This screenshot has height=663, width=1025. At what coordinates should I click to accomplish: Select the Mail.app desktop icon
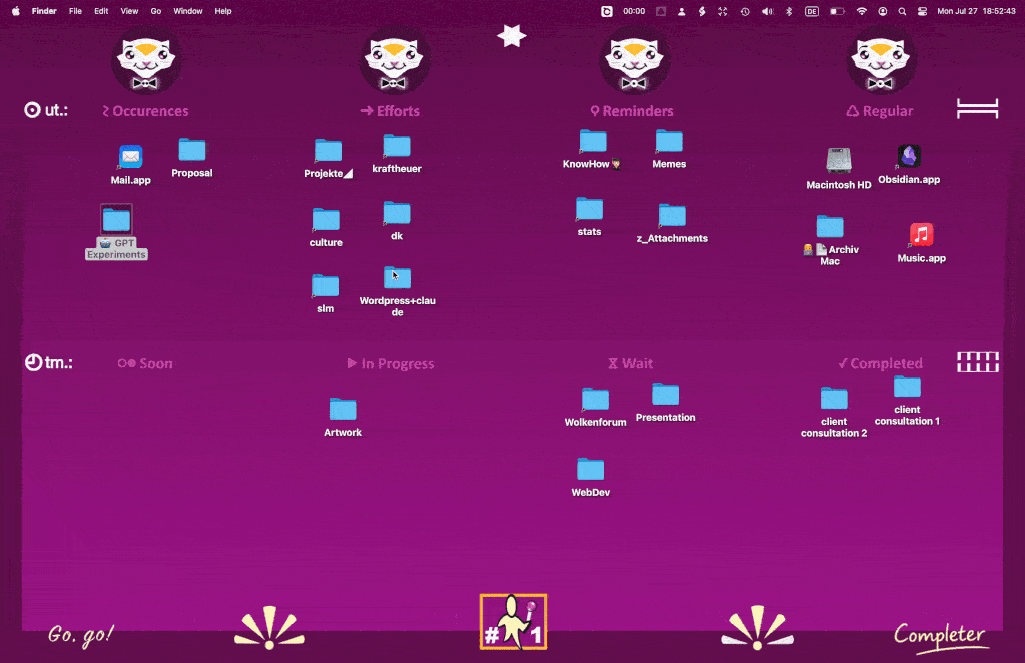(x=130, y=158)
